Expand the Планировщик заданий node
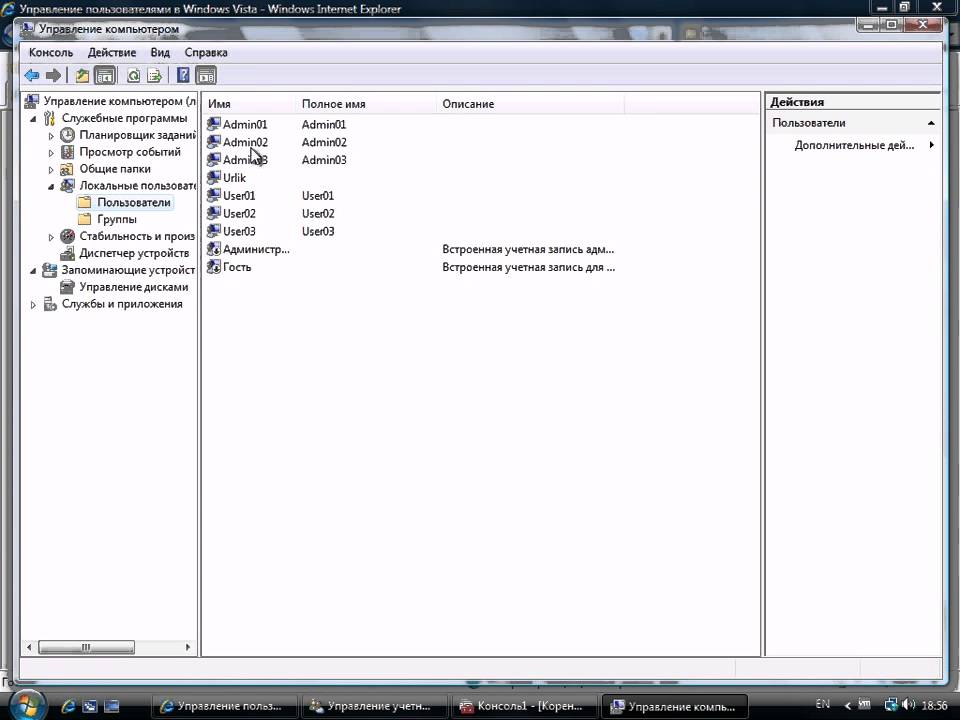 51,135
